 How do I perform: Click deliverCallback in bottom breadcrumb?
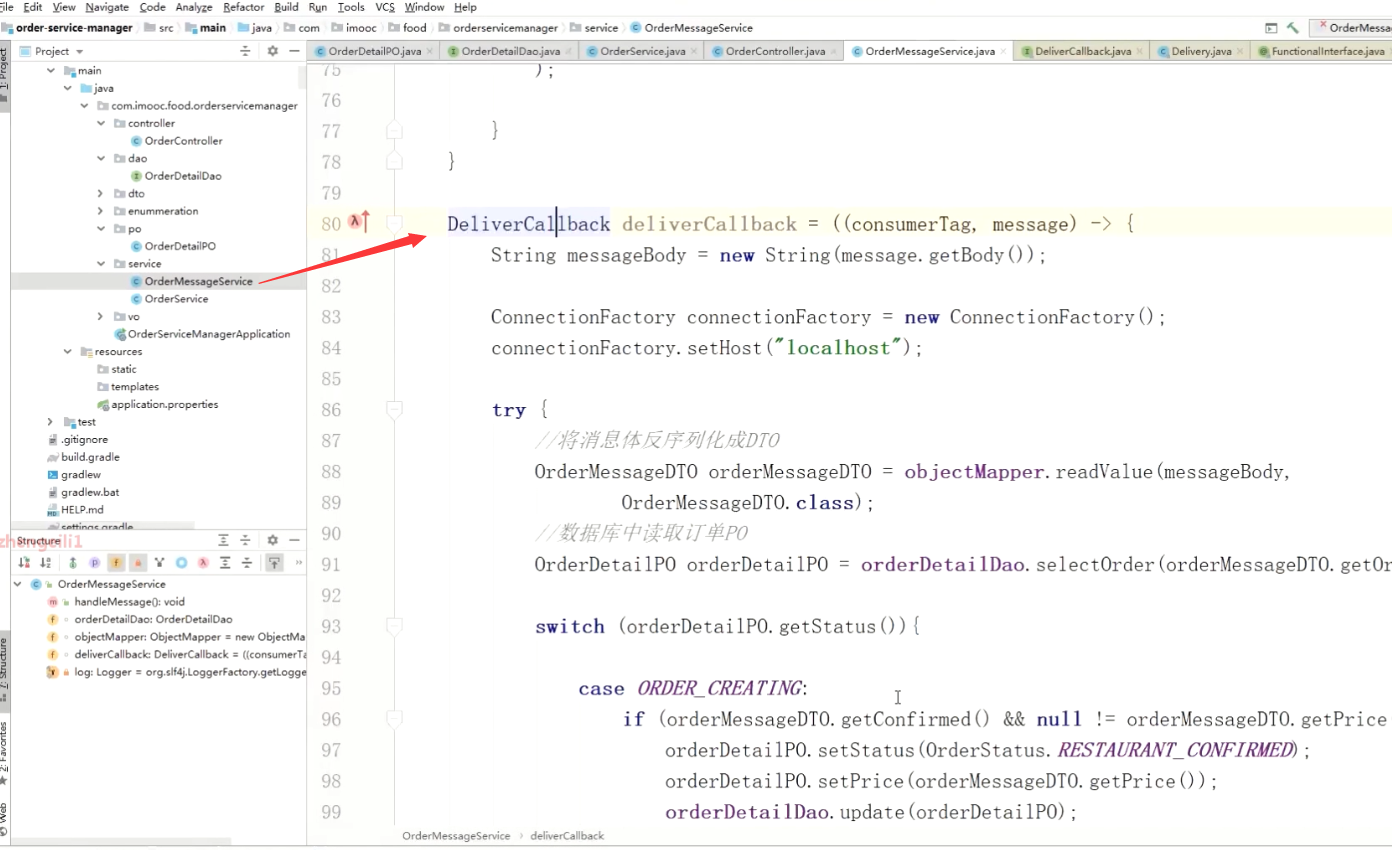click(567, 835)
